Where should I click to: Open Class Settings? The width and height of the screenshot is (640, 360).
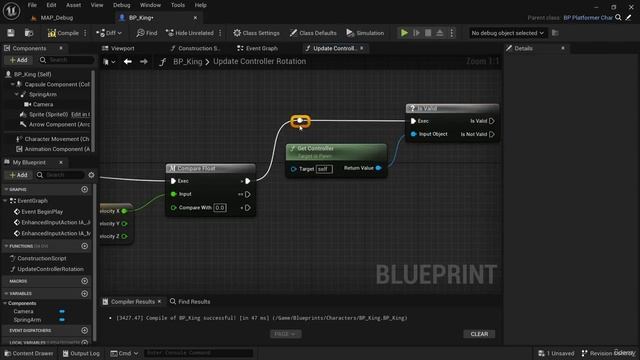tap(256, 33)
